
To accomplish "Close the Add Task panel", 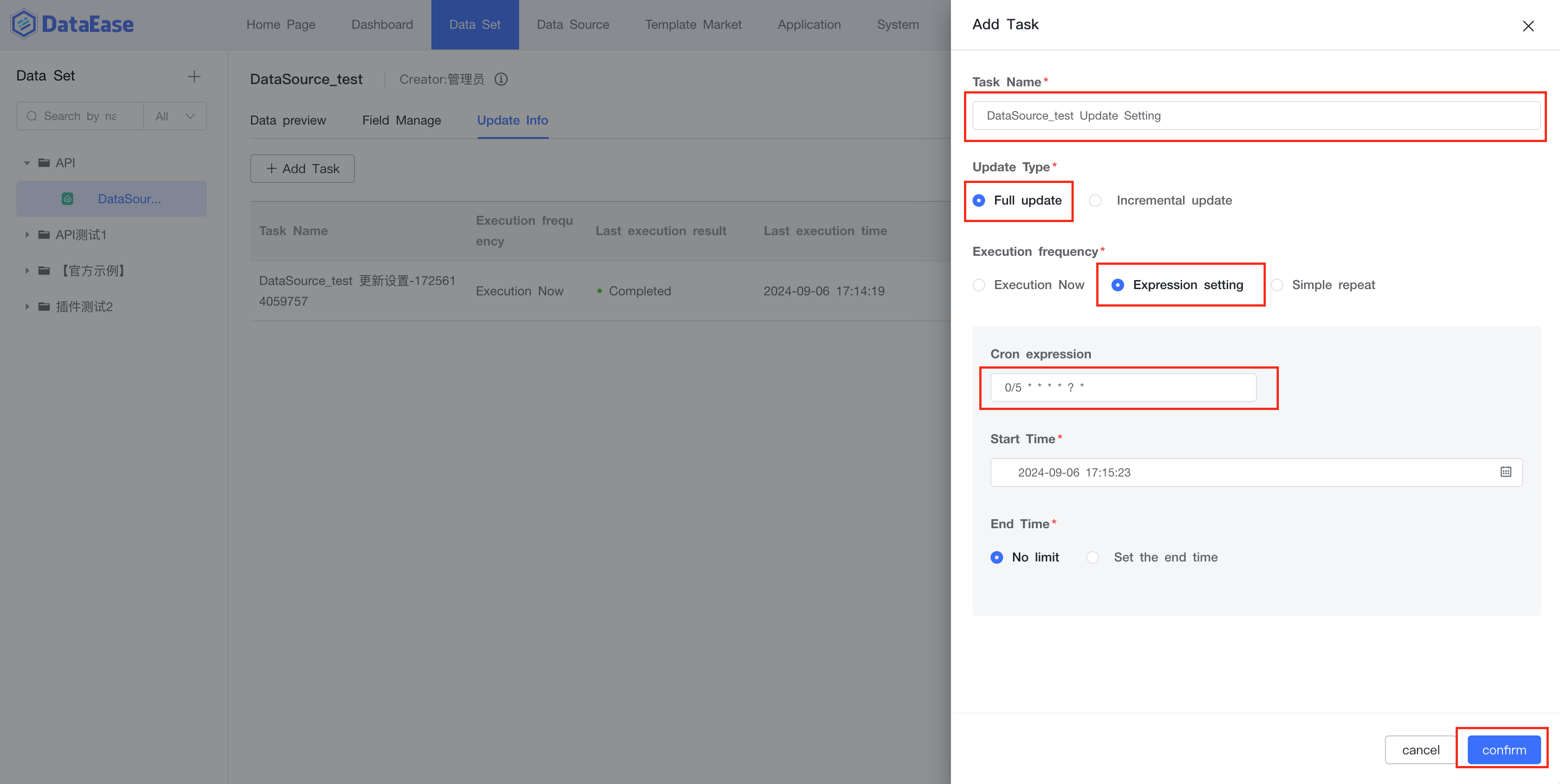I will pos(1528,26).
